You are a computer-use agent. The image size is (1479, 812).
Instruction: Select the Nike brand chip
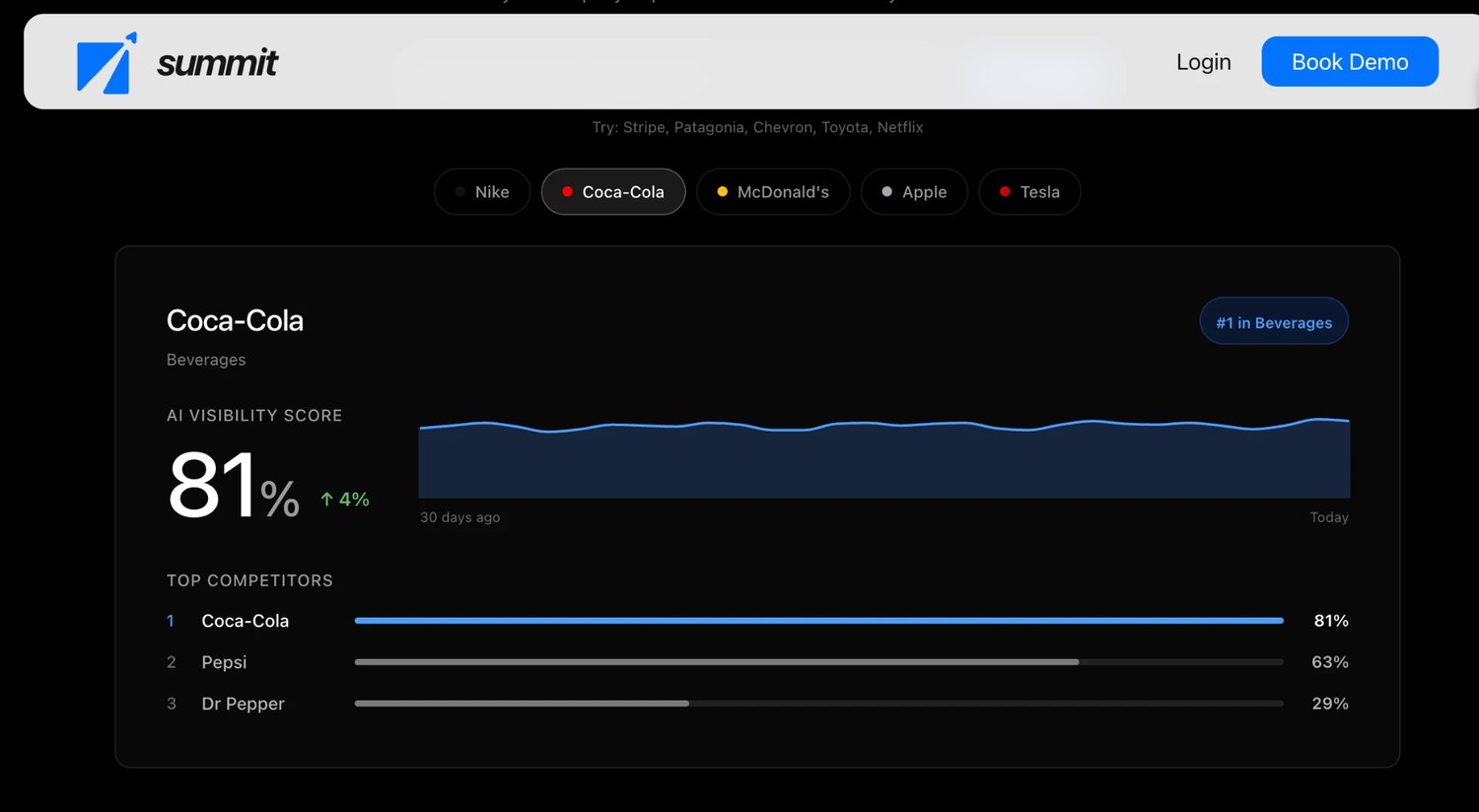pos(482,192)
